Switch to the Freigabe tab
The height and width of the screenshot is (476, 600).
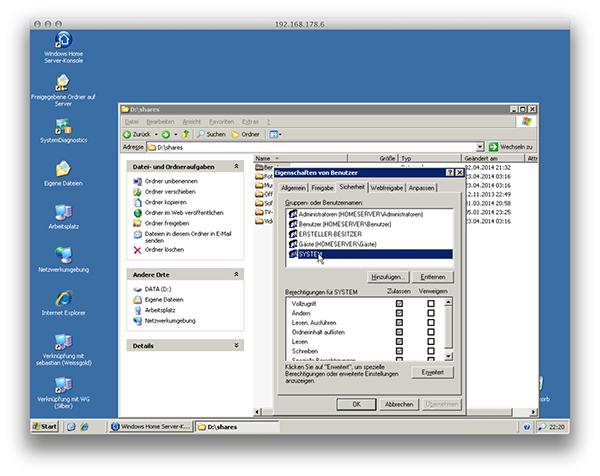tap(322, 187)
